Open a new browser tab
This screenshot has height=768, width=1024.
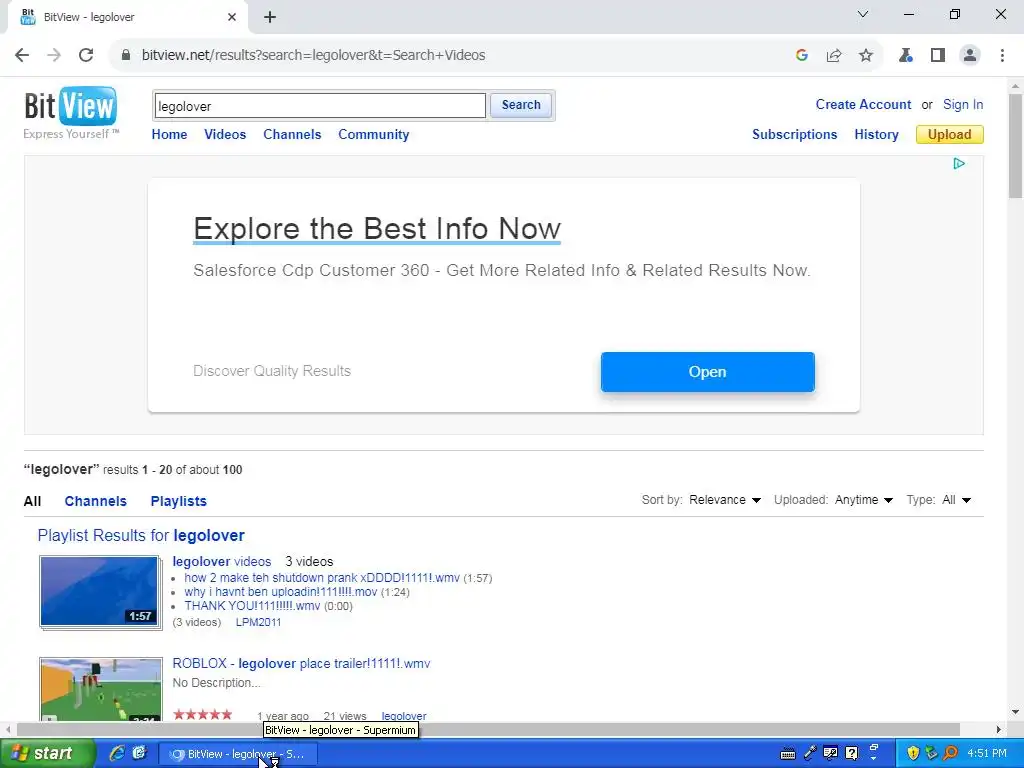tap(270, 18)
